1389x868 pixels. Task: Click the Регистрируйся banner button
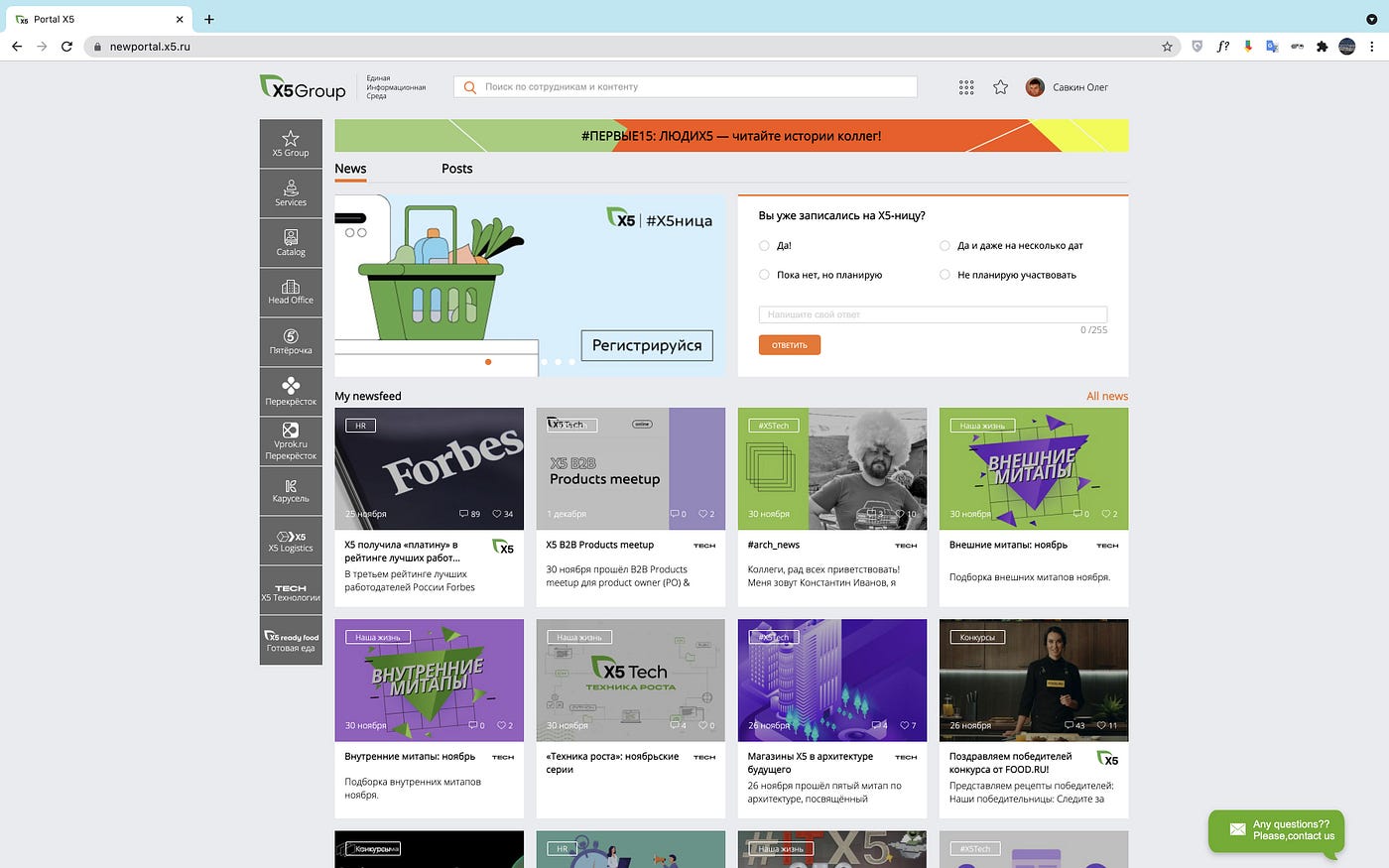pos(647,345)
